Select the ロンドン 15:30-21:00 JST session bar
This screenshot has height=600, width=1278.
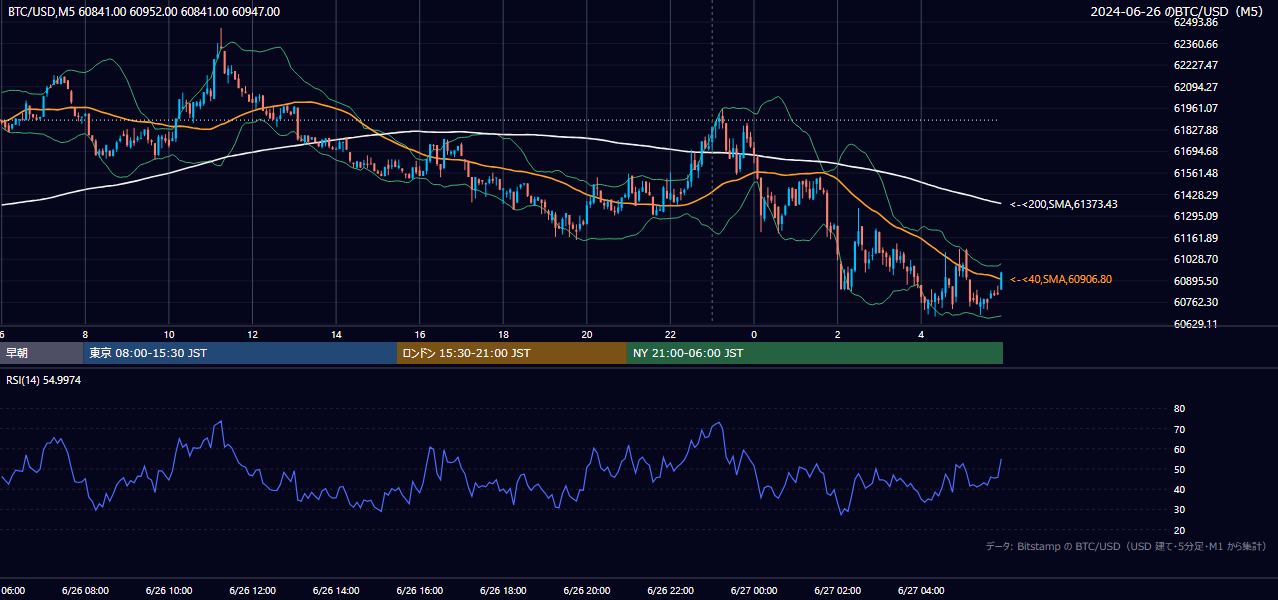tap(512, 353)
